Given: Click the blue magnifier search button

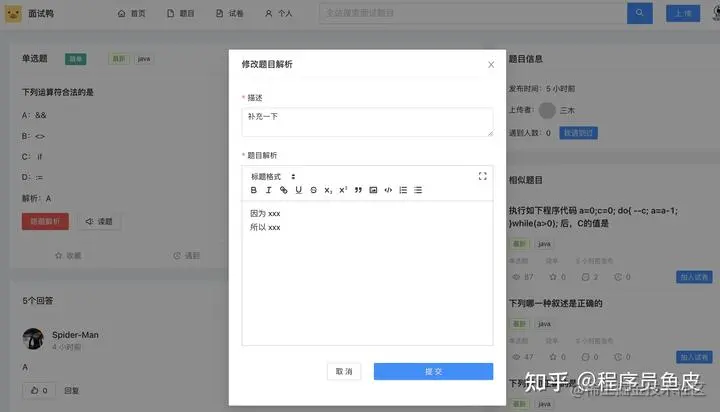Looking at the screenshot, I should pos(640,13).
